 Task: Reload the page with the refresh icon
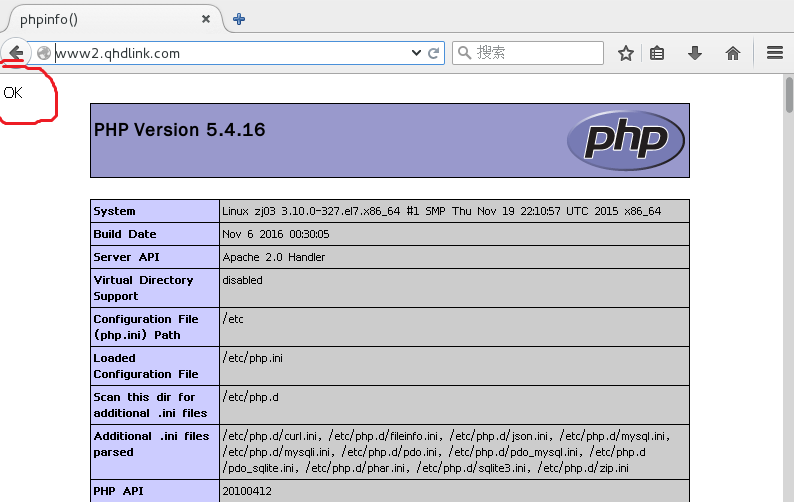coord(433,53)
